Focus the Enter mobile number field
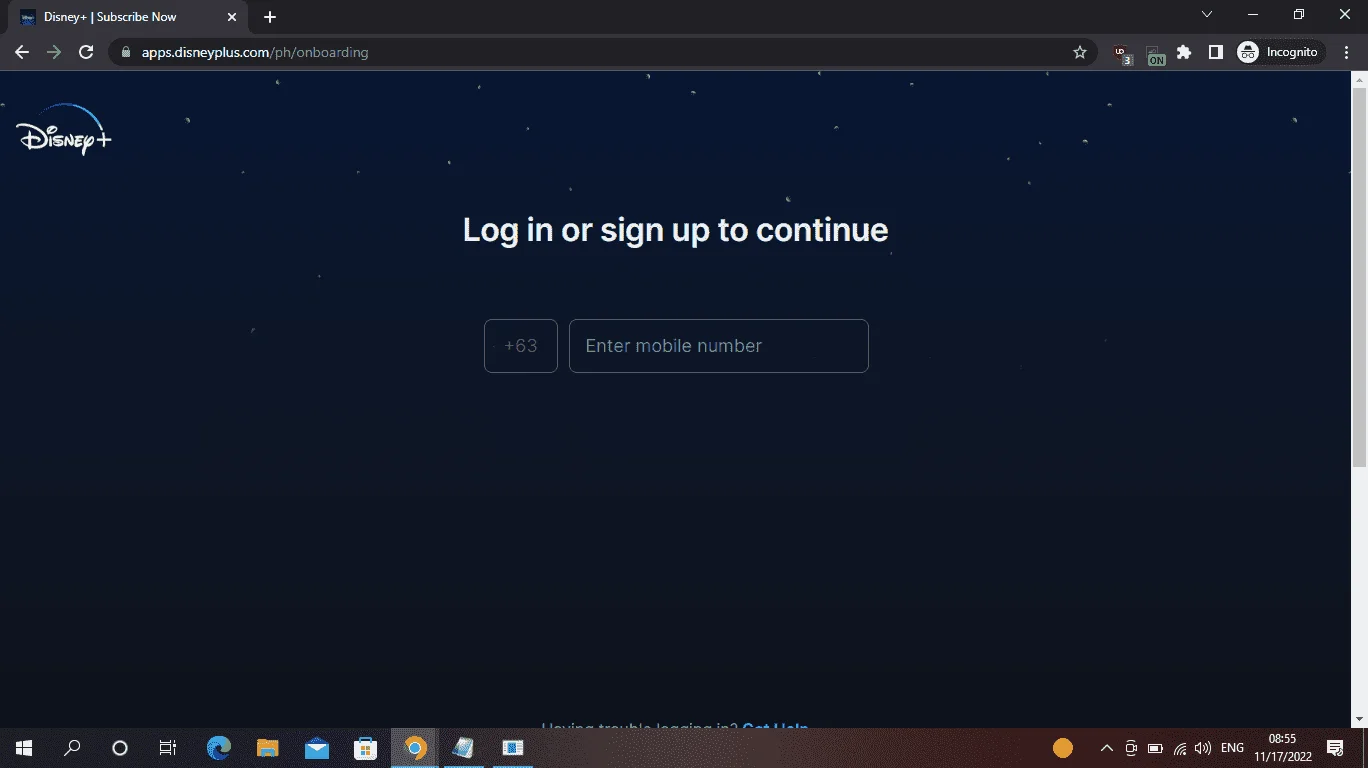This screenshot has width=1368, height=768. (x=719, y=346)
